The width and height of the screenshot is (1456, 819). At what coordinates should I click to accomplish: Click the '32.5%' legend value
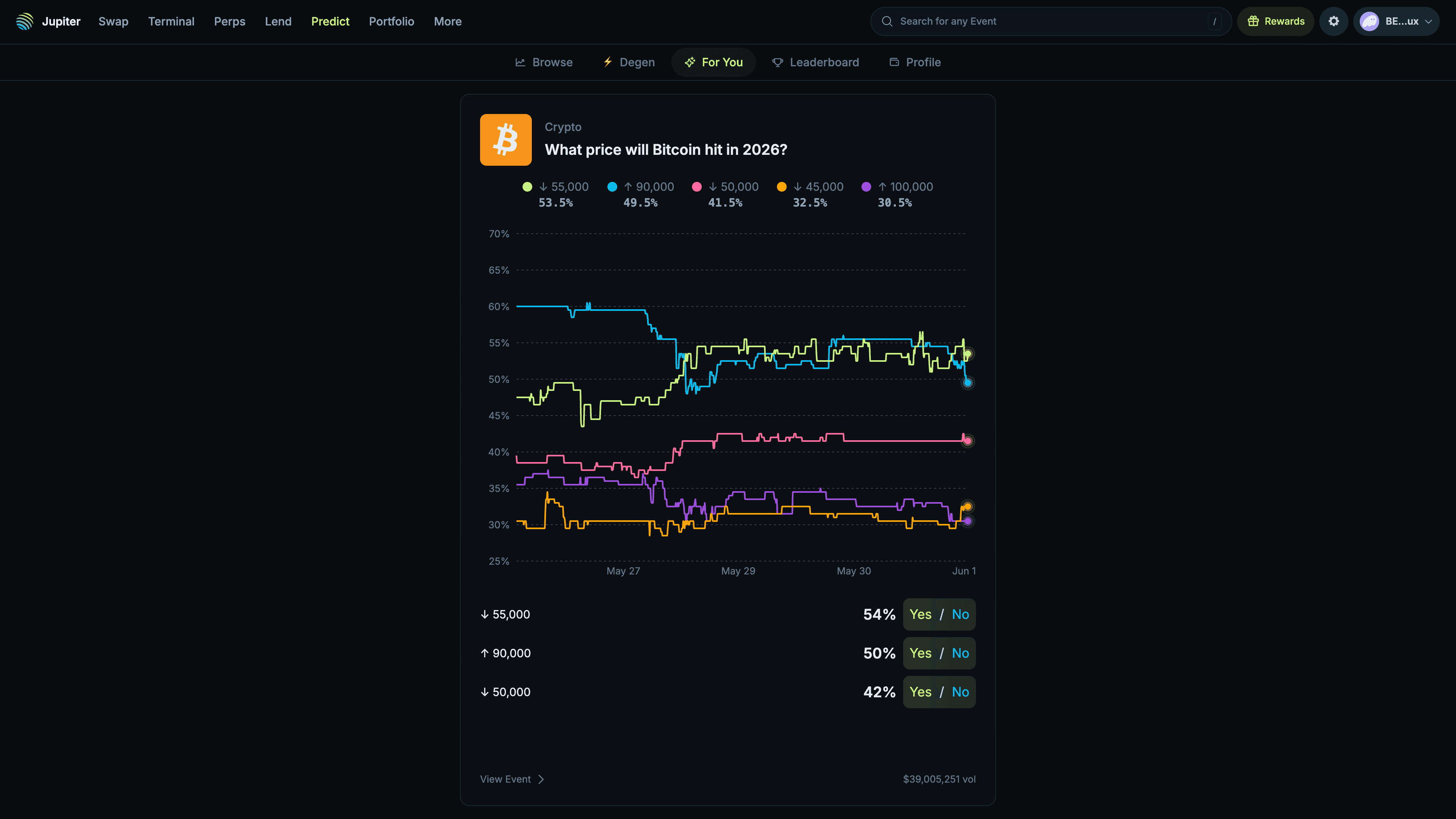tap(810, 203)
